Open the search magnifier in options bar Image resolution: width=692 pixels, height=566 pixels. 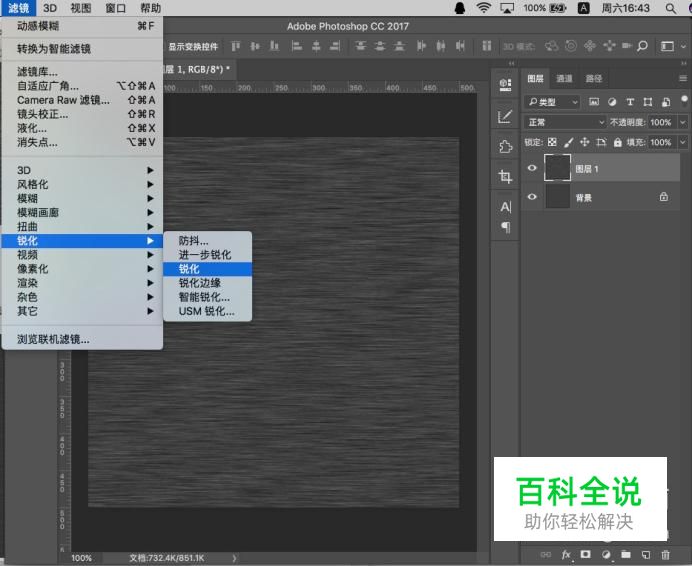pyautogui.click(x=643, y=46)
